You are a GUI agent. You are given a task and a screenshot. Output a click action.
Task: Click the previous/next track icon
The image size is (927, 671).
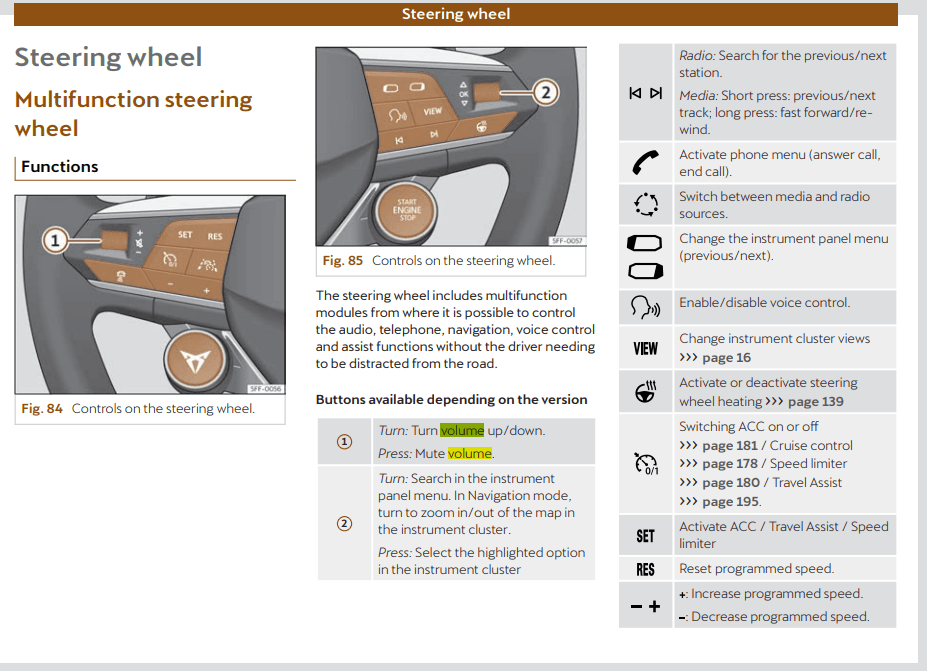click(x=645, y=93)
